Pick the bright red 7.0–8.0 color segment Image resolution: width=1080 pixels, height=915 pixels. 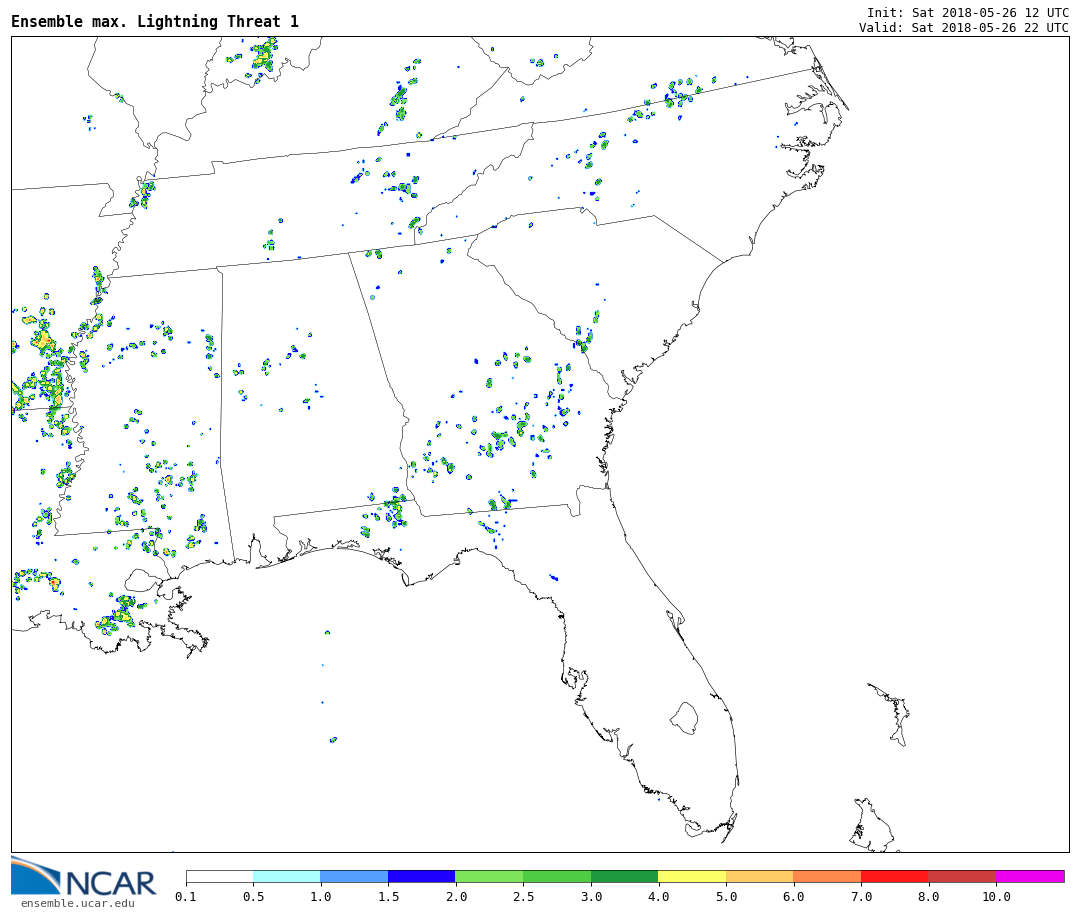(894, 876)
